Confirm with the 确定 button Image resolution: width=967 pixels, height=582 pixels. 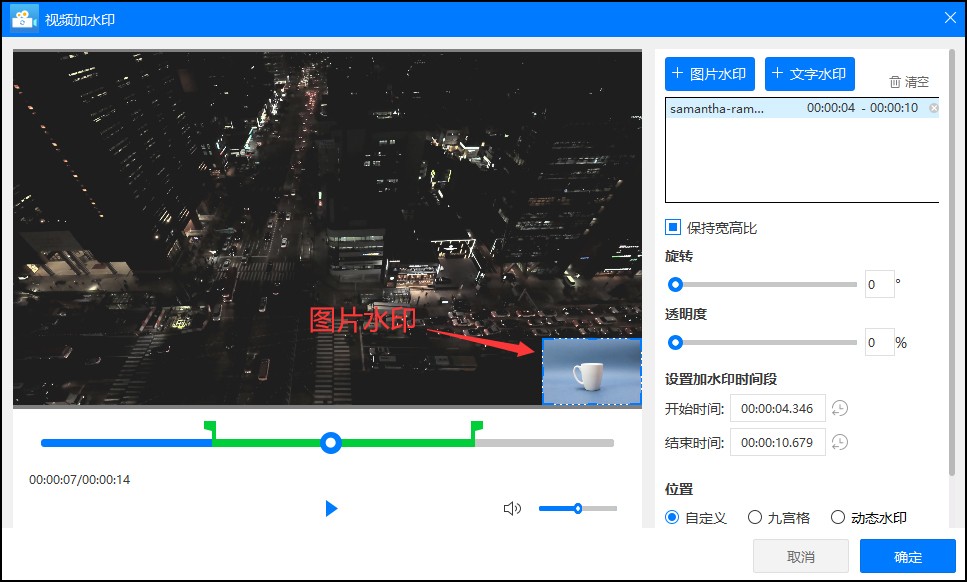[907, 557]
